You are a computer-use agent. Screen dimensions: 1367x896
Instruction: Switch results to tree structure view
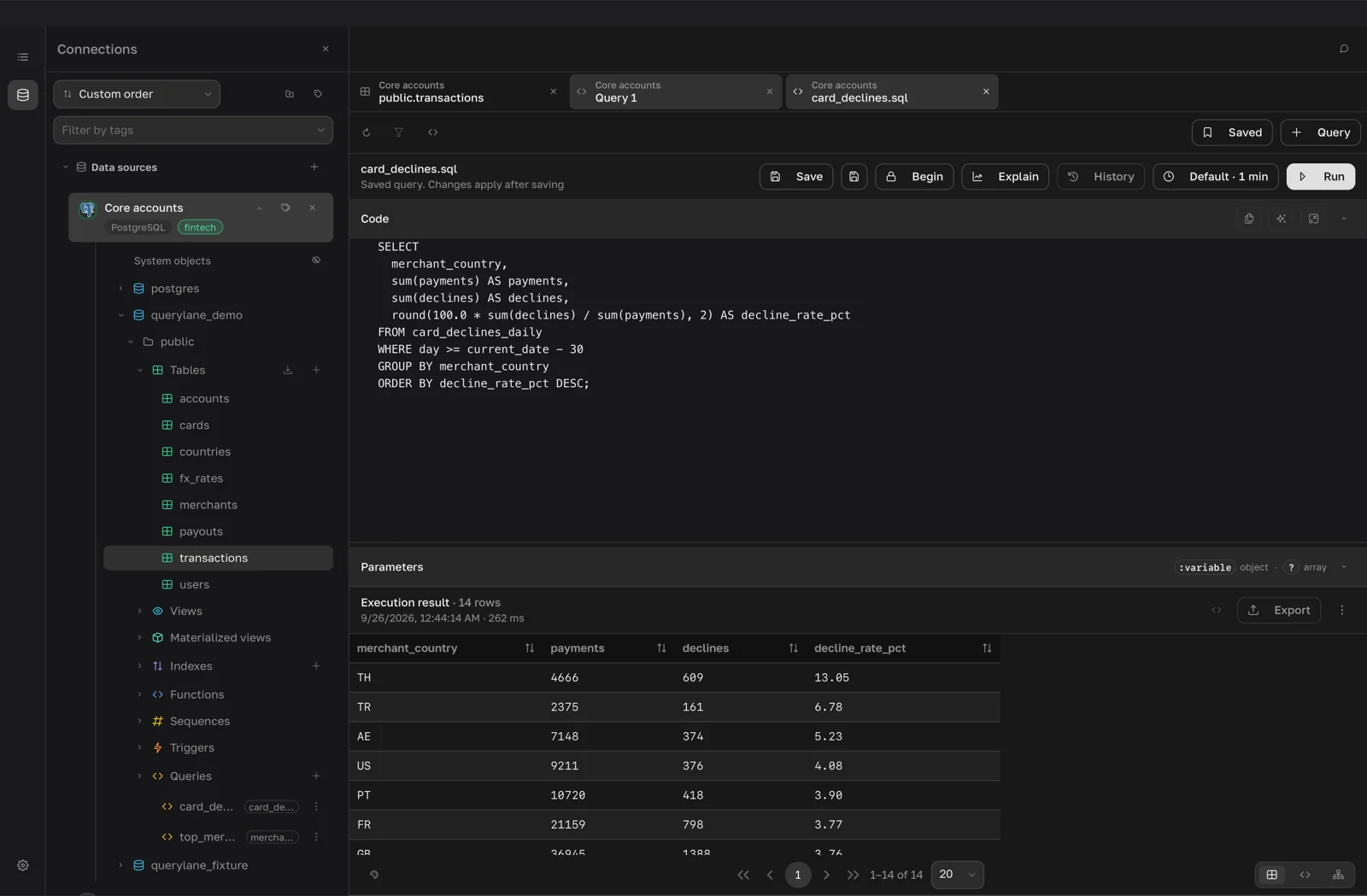coord(1338,875)
